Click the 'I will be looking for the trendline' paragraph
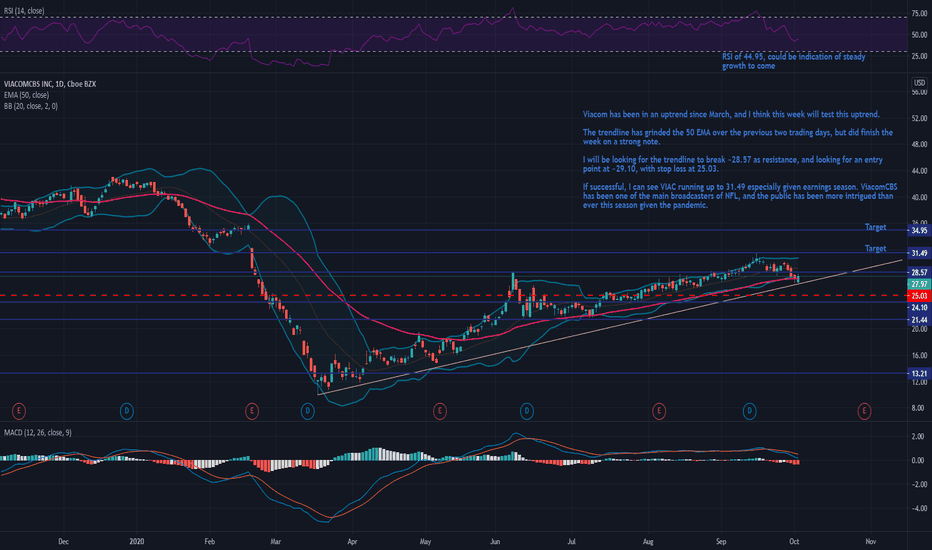The image size is (932, 550). 732,164
